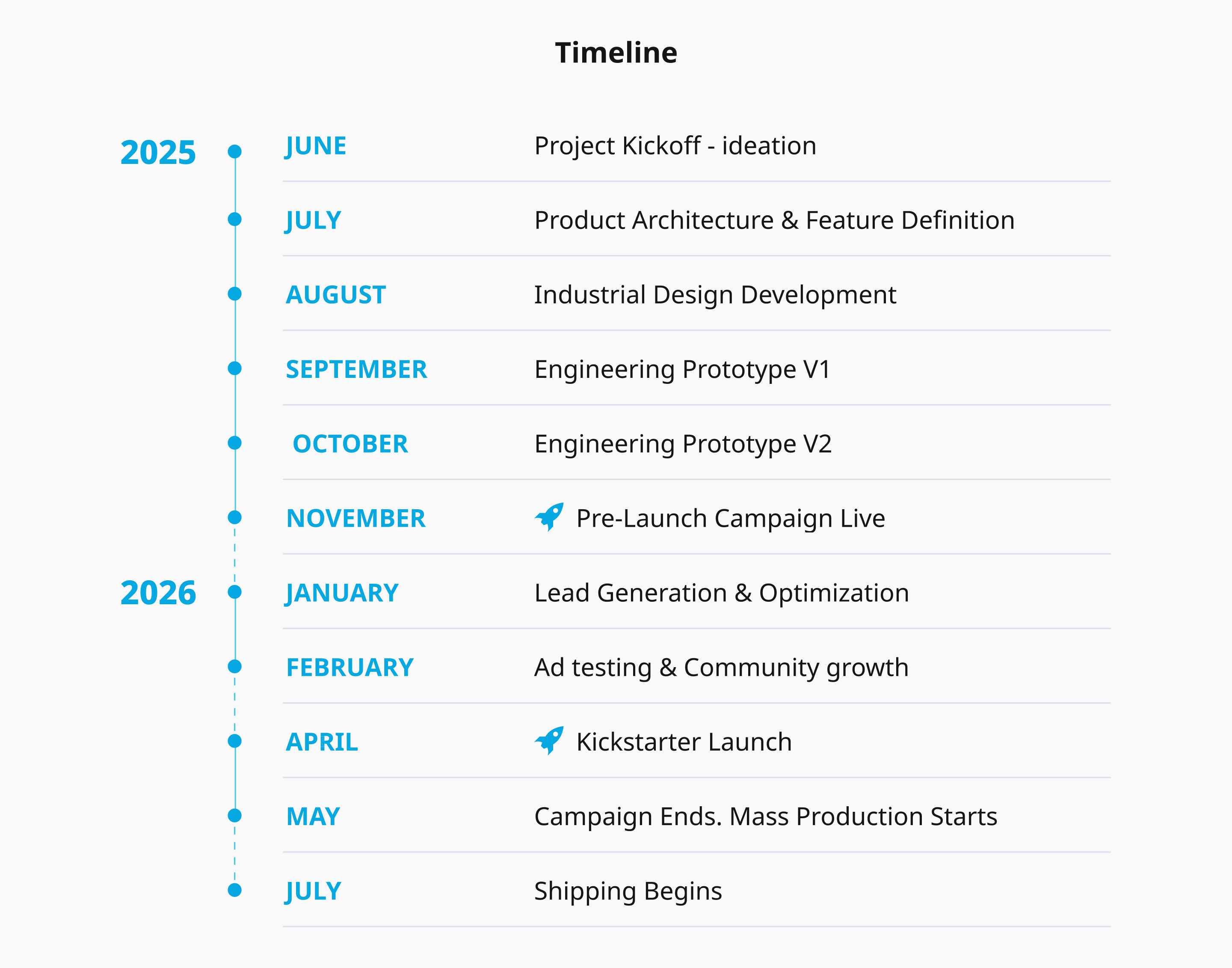Click the 2025 year label
Screen dimensions: 1232x968
click(158, 152)
